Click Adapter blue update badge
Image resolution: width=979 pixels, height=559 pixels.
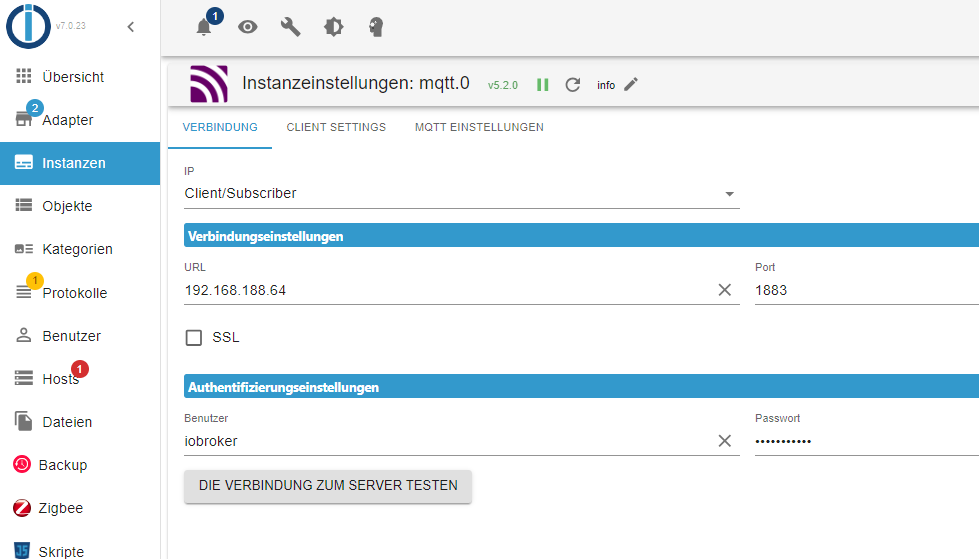[x=35, y=108]
